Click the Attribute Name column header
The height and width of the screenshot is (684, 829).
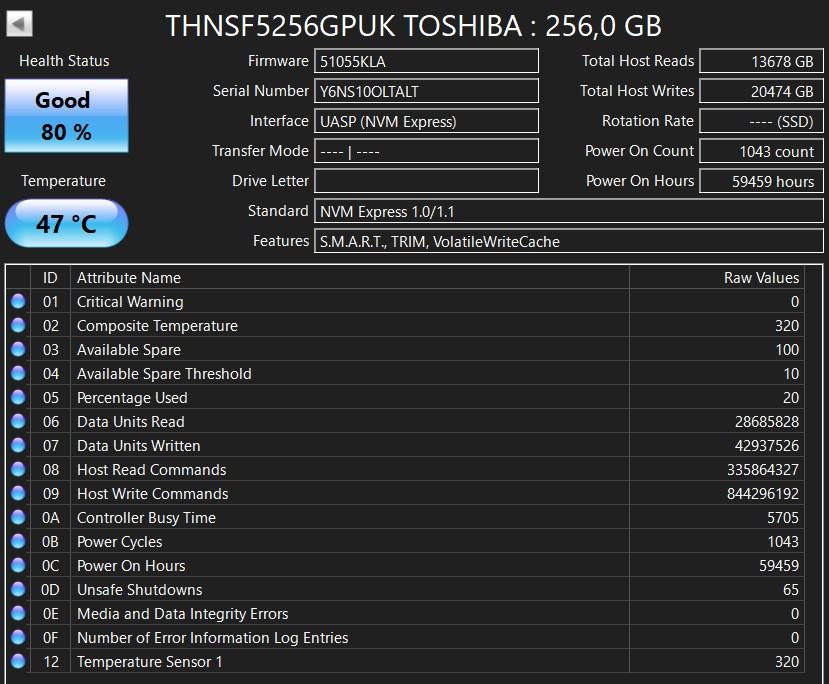[350, 278]
